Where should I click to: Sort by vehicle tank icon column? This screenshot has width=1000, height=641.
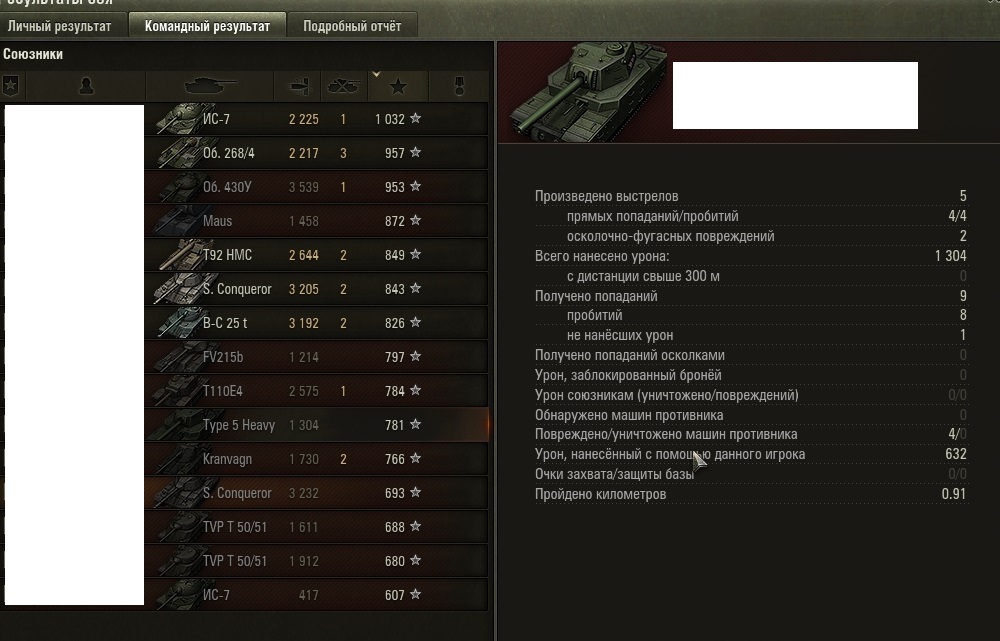point(210,85)
